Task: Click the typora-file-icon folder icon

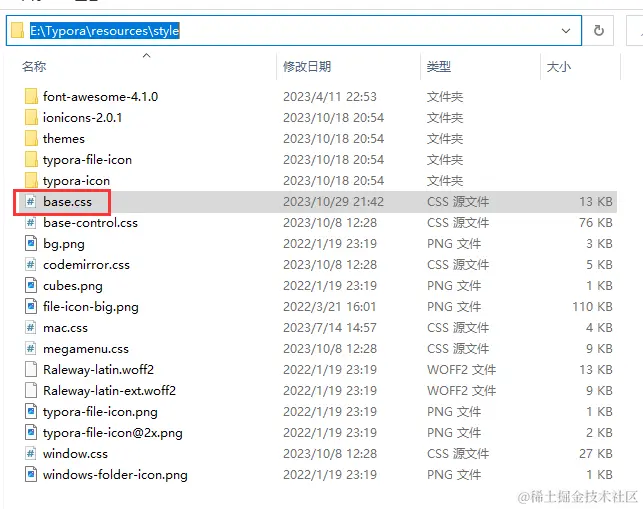Action: 31,159
